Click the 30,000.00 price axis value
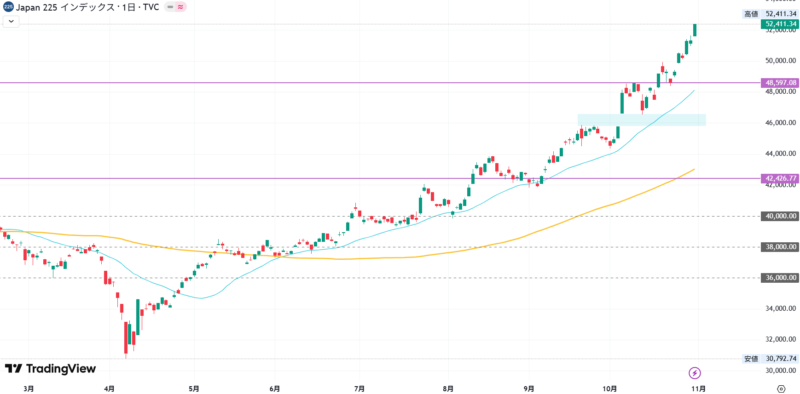800x394 pixels. [x=781, y=371]
